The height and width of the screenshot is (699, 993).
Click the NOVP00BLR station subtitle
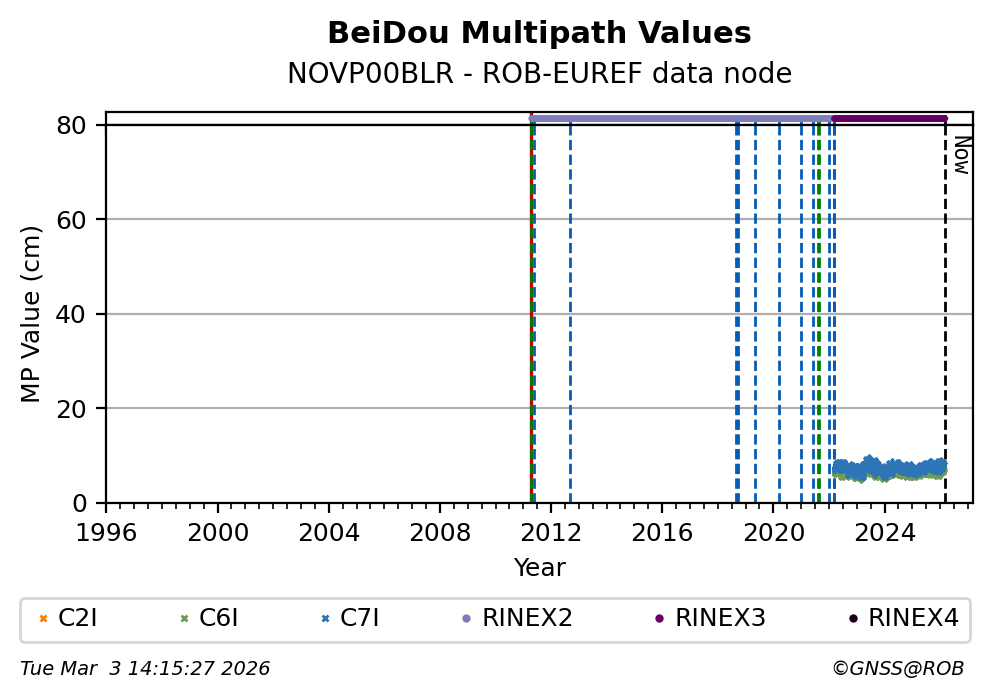pos(539,74)
